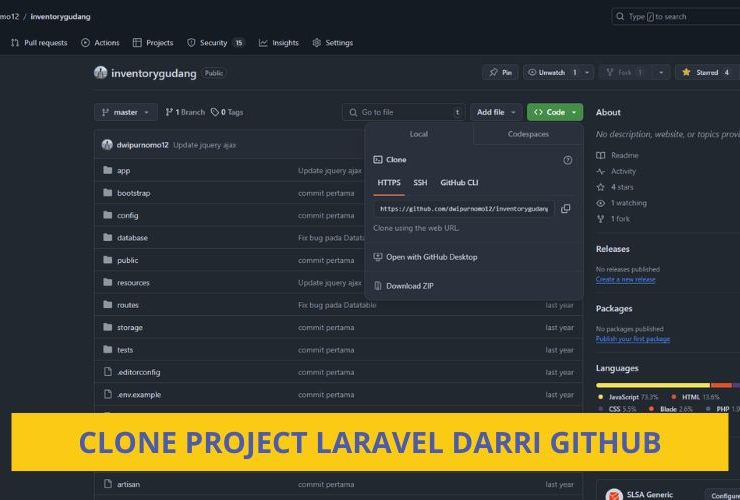
Task: Click the repository owner avatar beside inventorygudang
Action: pos(100,73)
